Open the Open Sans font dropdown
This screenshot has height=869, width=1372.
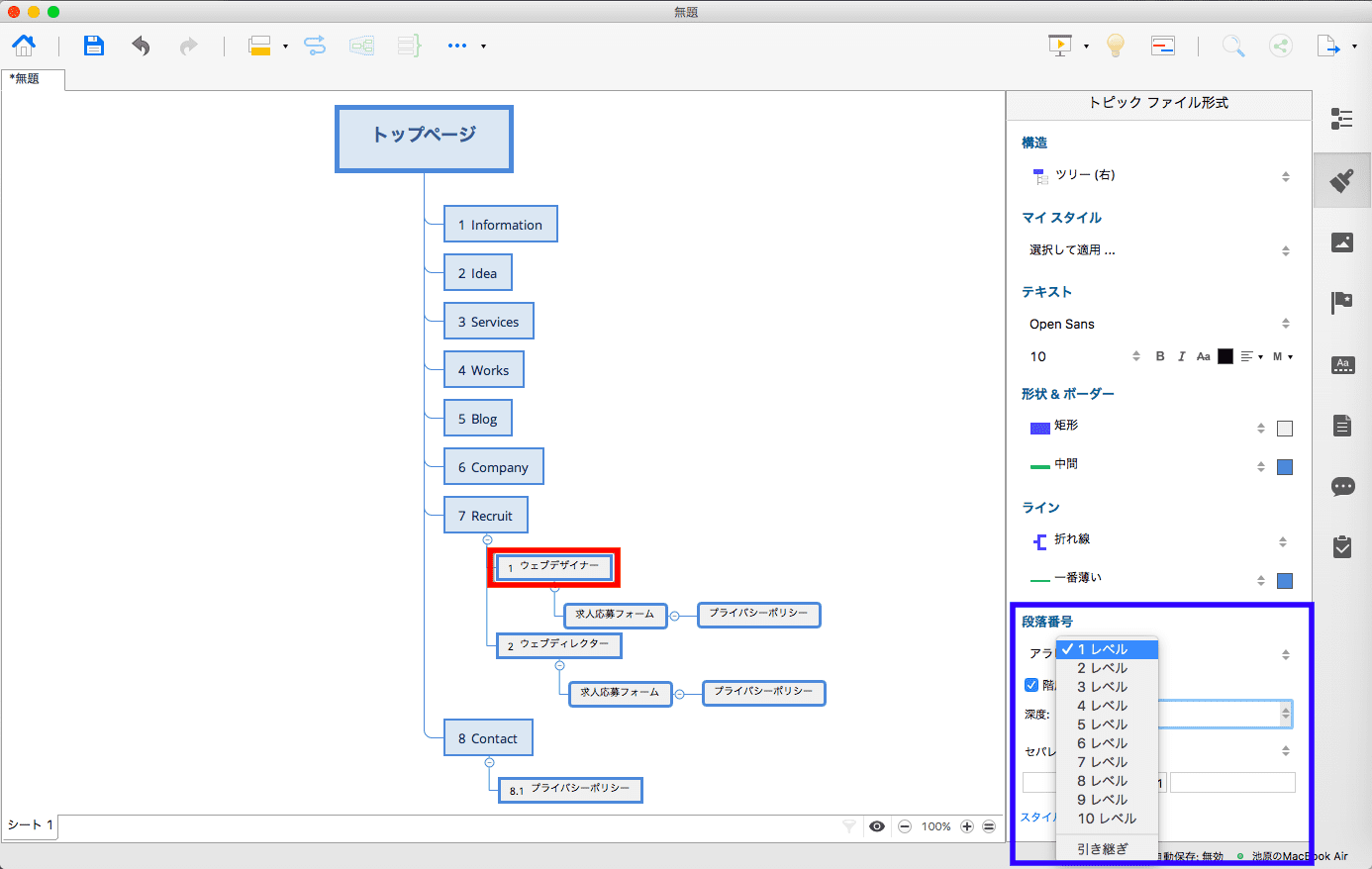(x=1159, y=324)
